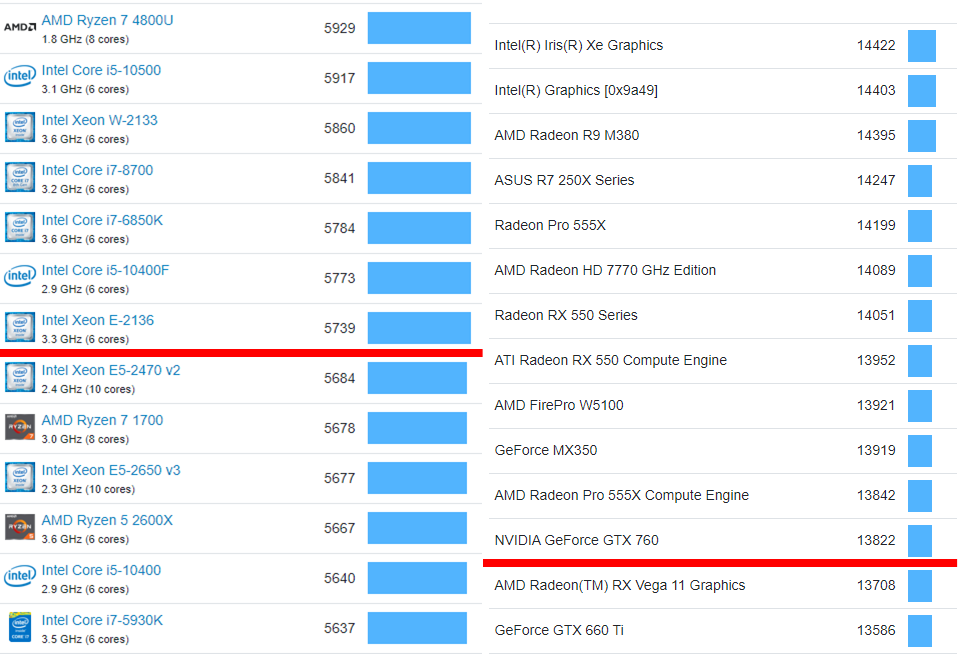Select AMD Radeon Pro 555X Compute Engine
The height and width of the screenshot is (654, 962).
(x=621, y=495)
